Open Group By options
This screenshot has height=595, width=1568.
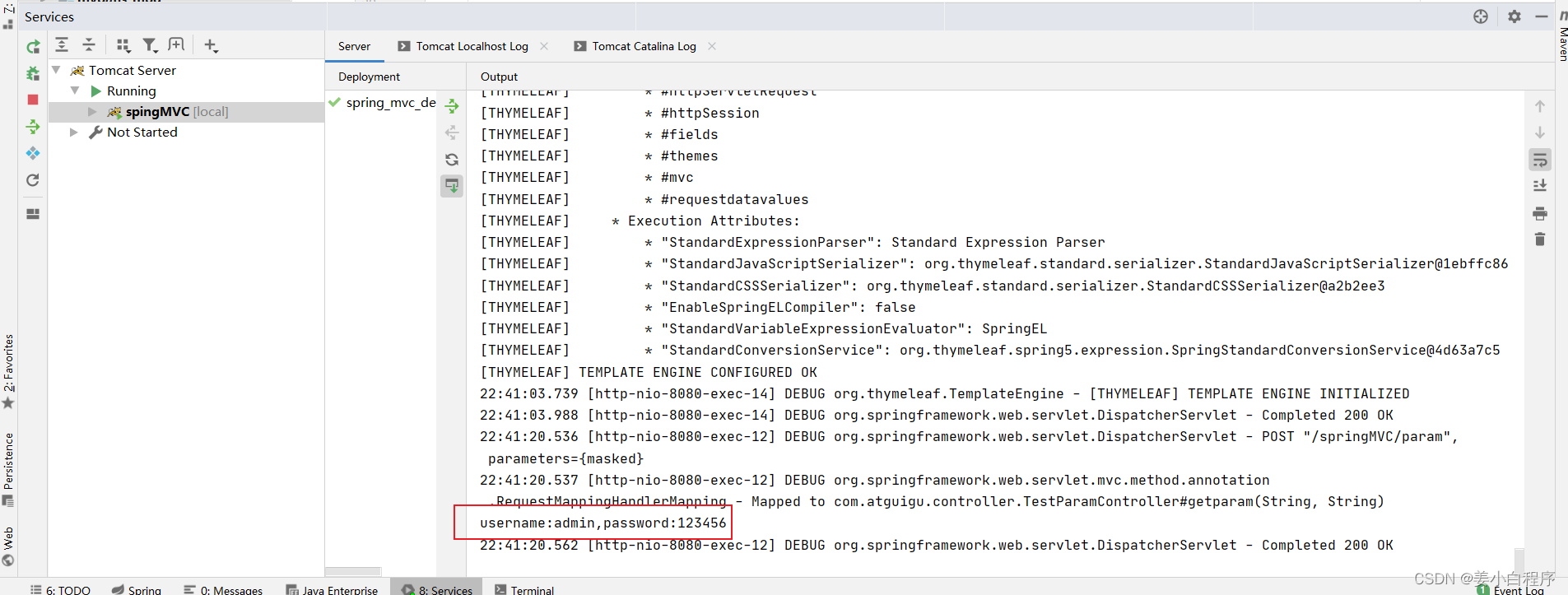(123, 45)
